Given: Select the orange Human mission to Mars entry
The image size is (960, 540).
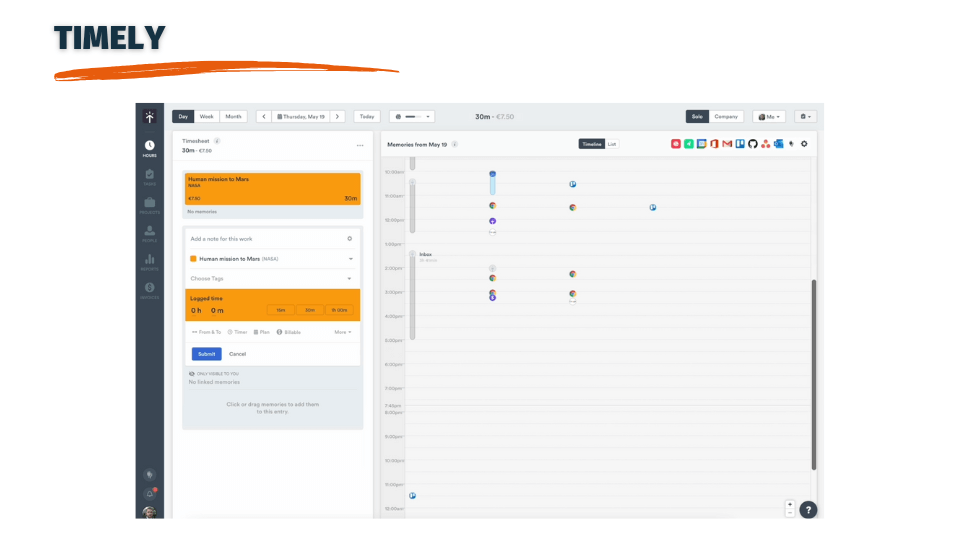Looking at the screenshot, I should 272,189.
